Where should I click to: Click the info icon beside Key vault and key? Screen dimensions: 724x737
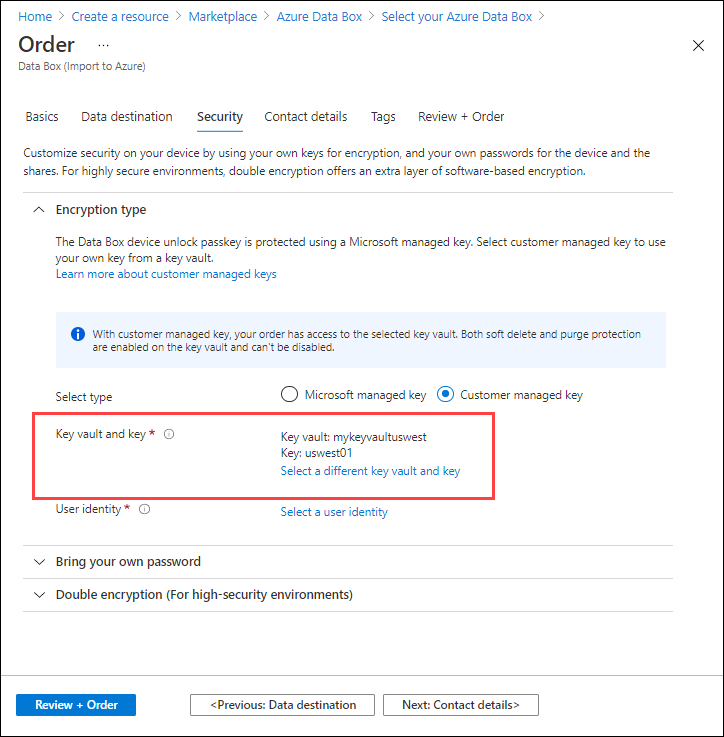[169, 435]
